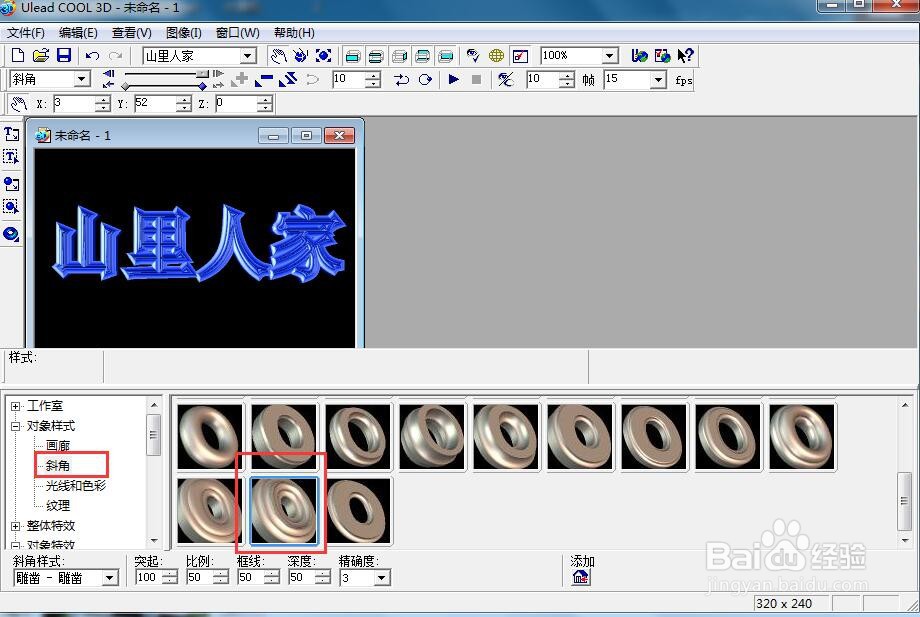Redo the last undone action
This screenshot has width=920, height=617.
click(x=116, y=56)
